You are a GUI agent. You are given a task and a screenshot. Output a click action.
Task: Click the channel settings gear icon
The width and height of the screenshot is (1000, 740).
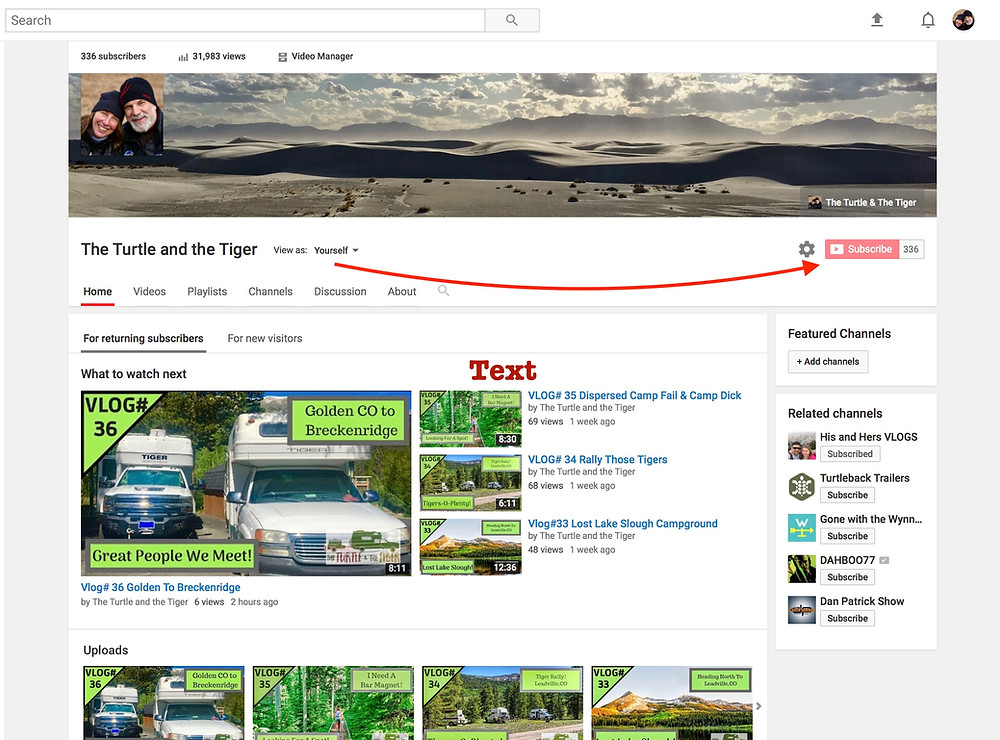pos(807,249)
